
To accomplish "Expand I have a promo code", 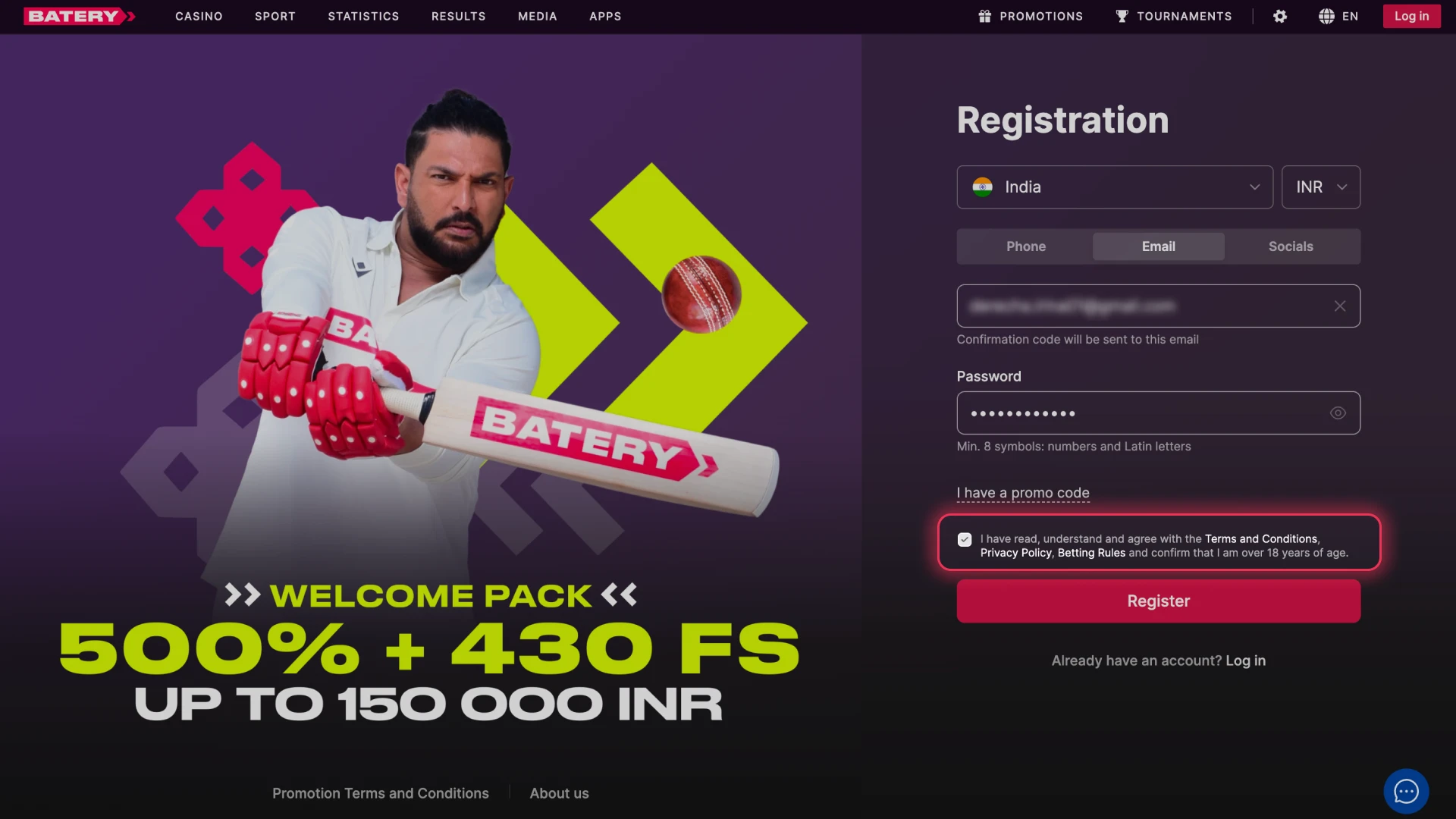I will (x=1023, y=493).
